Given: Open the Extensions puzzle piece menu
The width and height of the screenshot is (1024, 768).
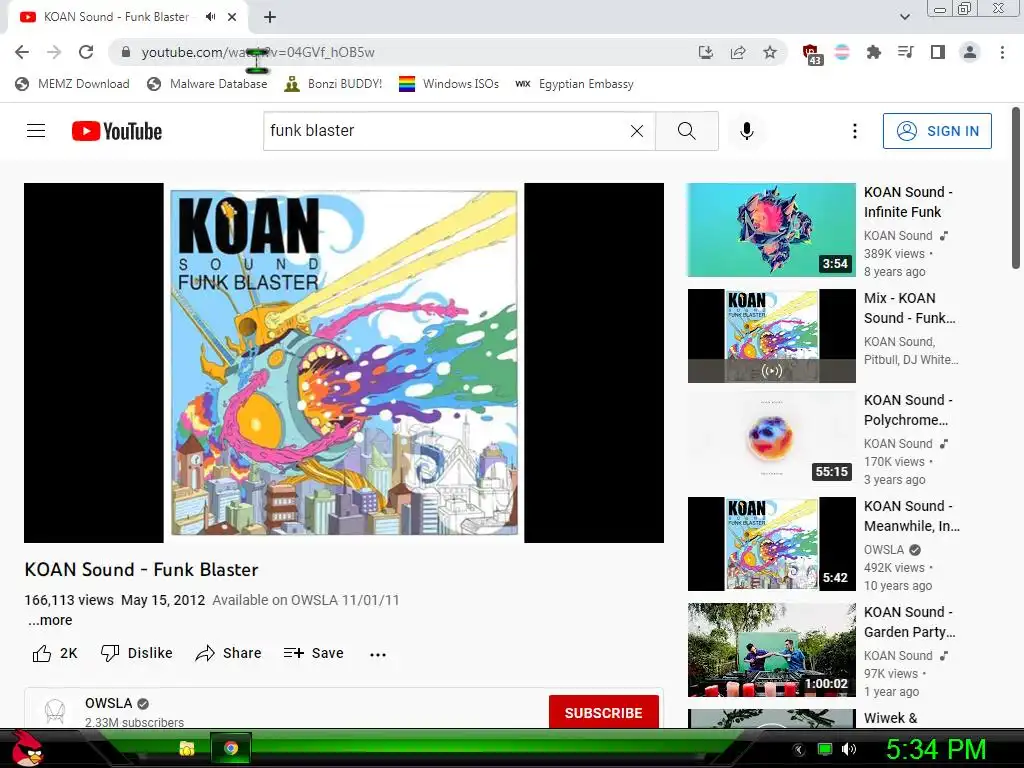Looking at the screenshot, I should 874,52.
